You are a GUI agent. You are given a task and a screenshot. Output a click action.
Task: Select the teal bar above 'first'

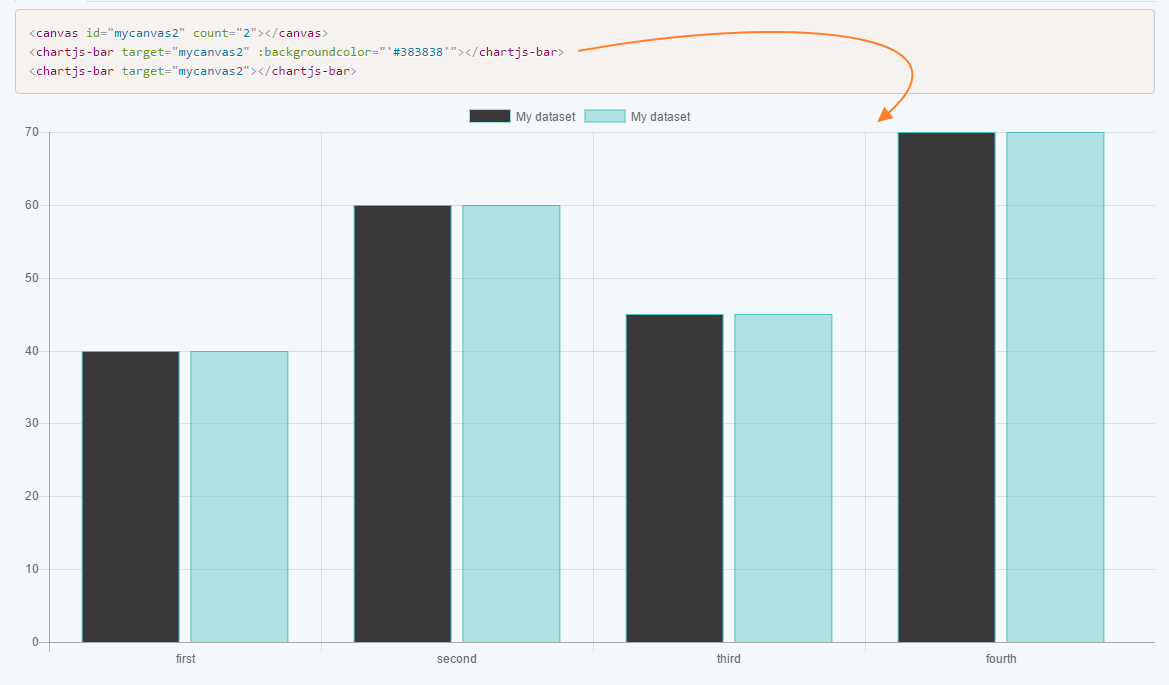click(238, 495)
